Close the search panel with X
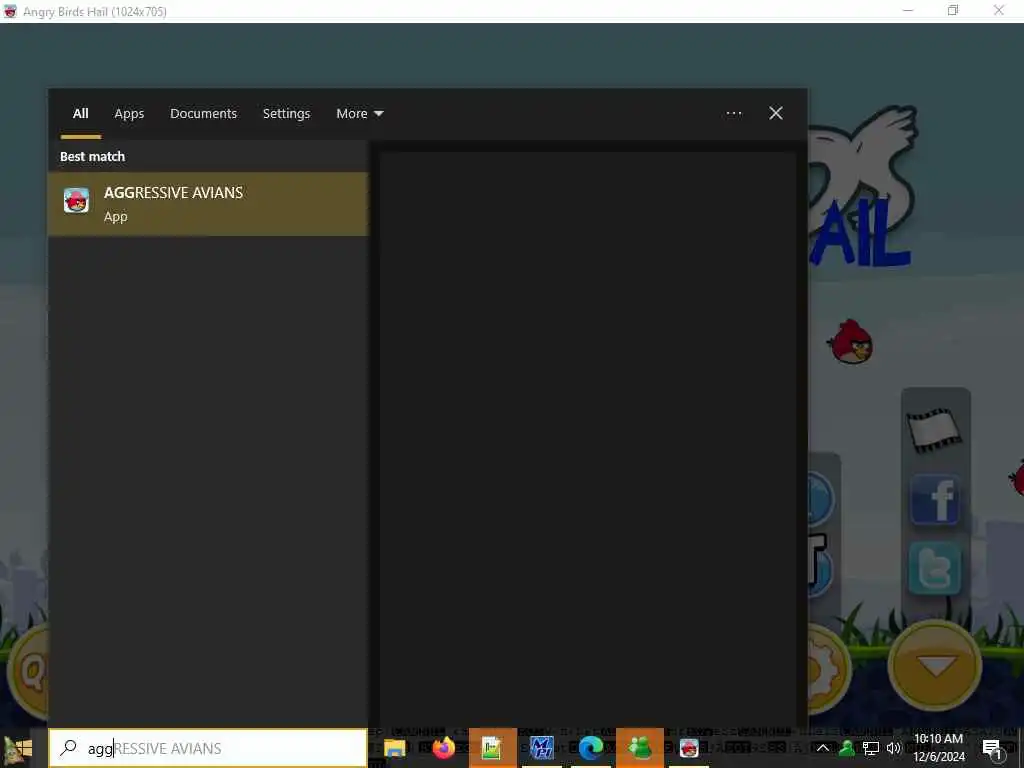The image size is (1024, 768). pos(776,114)
